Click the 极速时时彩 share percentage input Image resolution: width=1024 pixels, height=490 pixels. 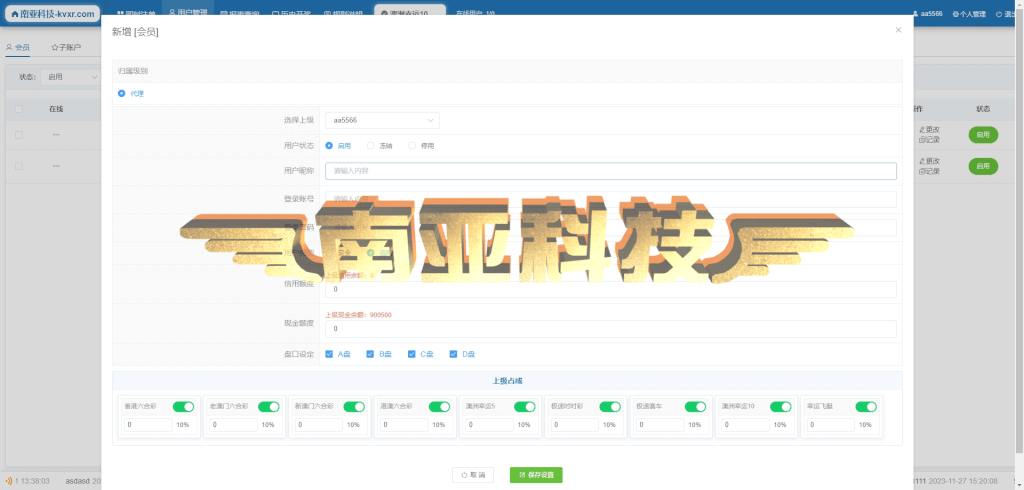[x=575, y=425]
